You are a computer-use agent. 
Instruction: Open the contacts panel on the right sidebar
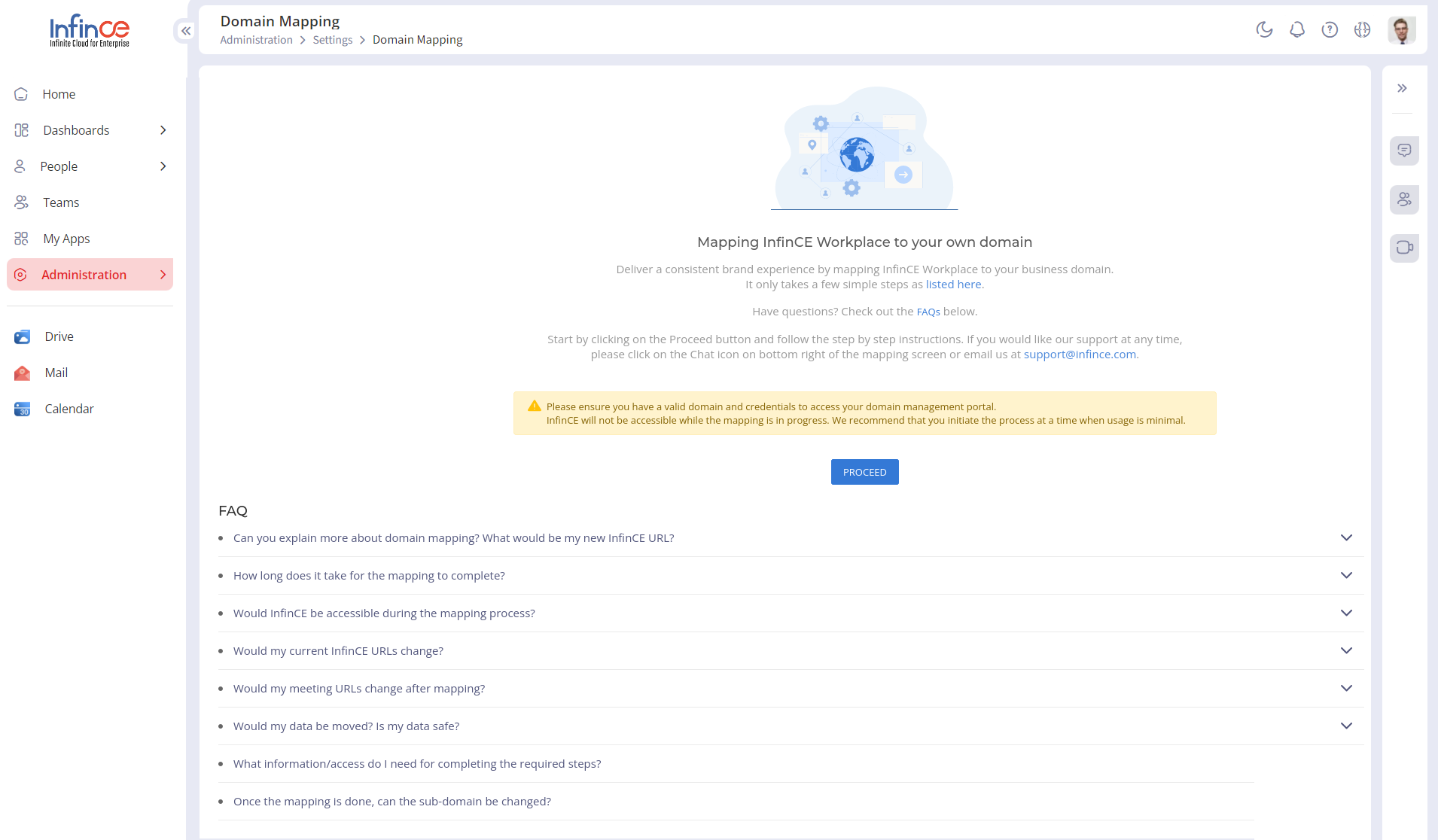click(1404, 199)
